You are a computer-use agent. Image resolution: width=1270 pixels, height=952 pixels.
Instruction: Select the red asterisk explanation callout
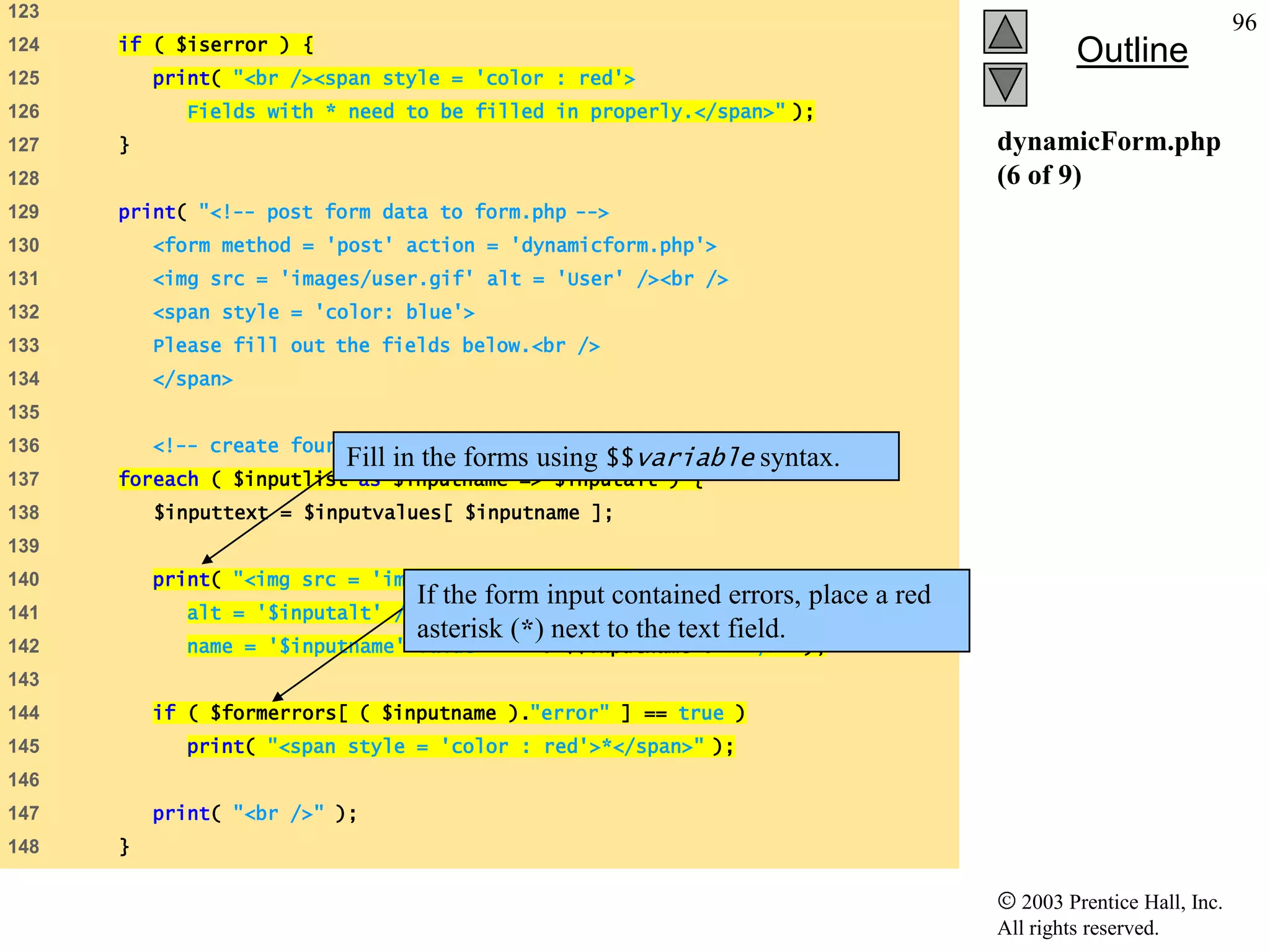pyautogui.click(x=686, y=610)
